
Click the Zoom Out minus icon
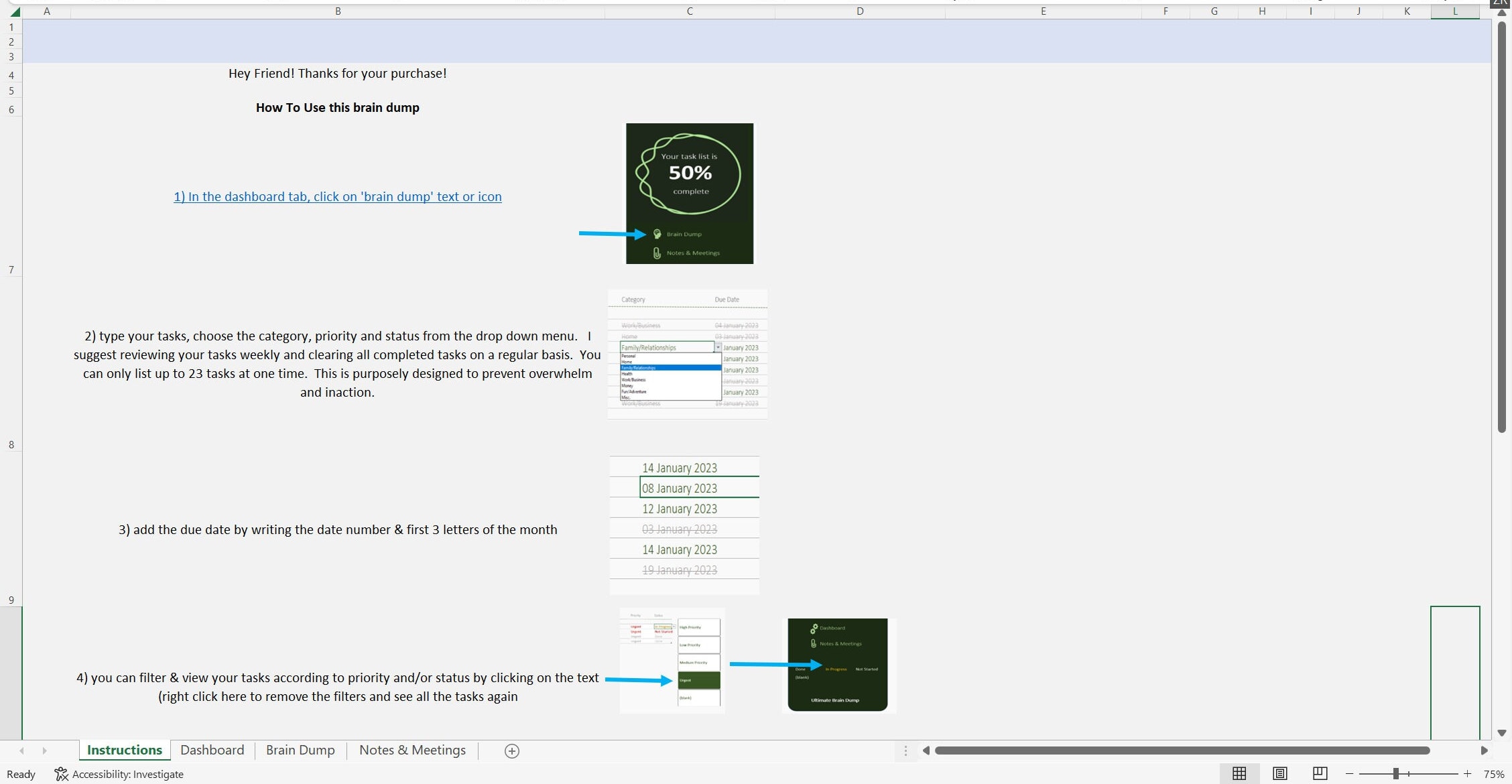point(1350,773)
